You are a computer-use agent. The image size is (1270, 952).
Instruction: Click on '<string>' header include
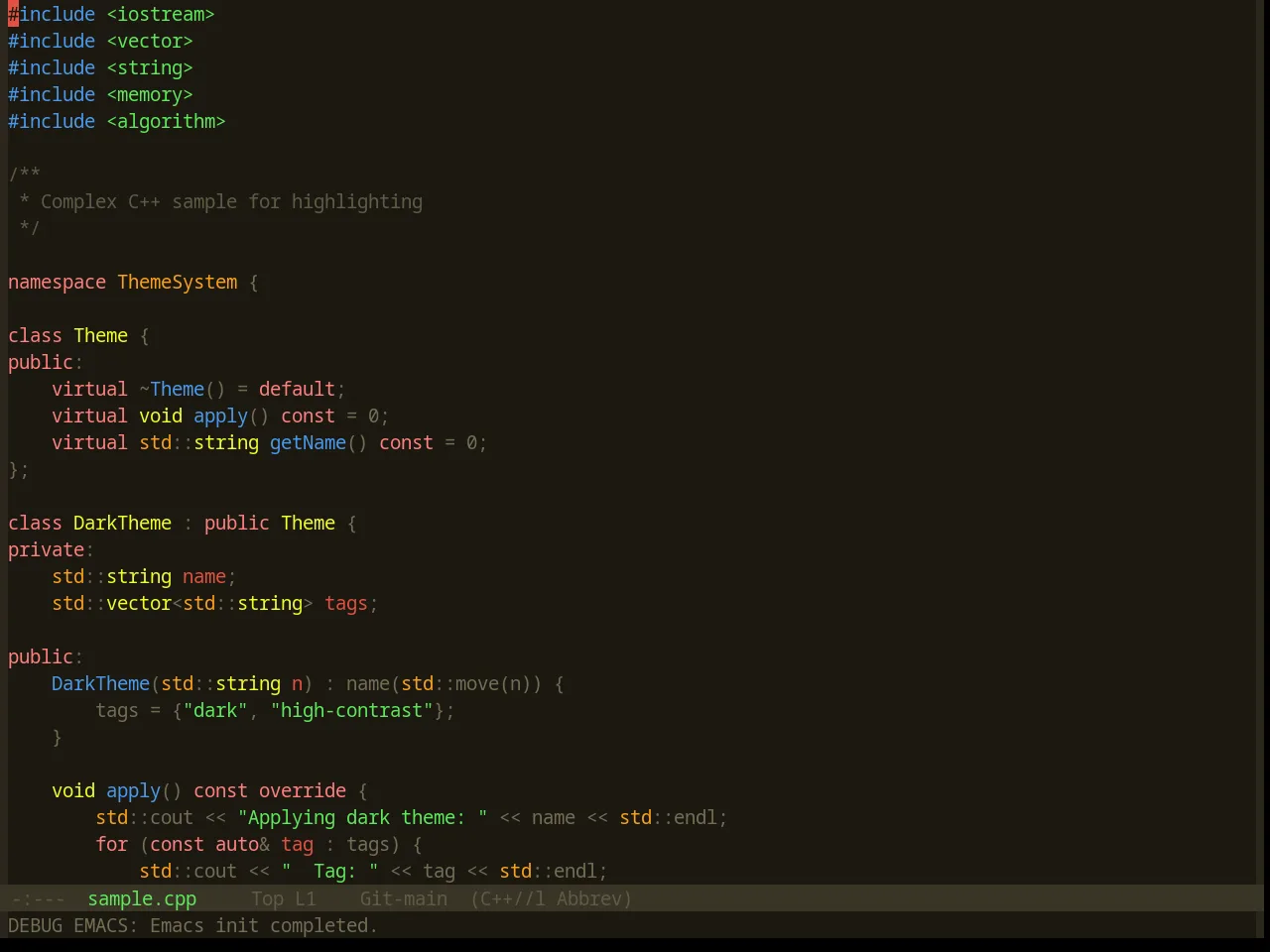coord(150,67)
